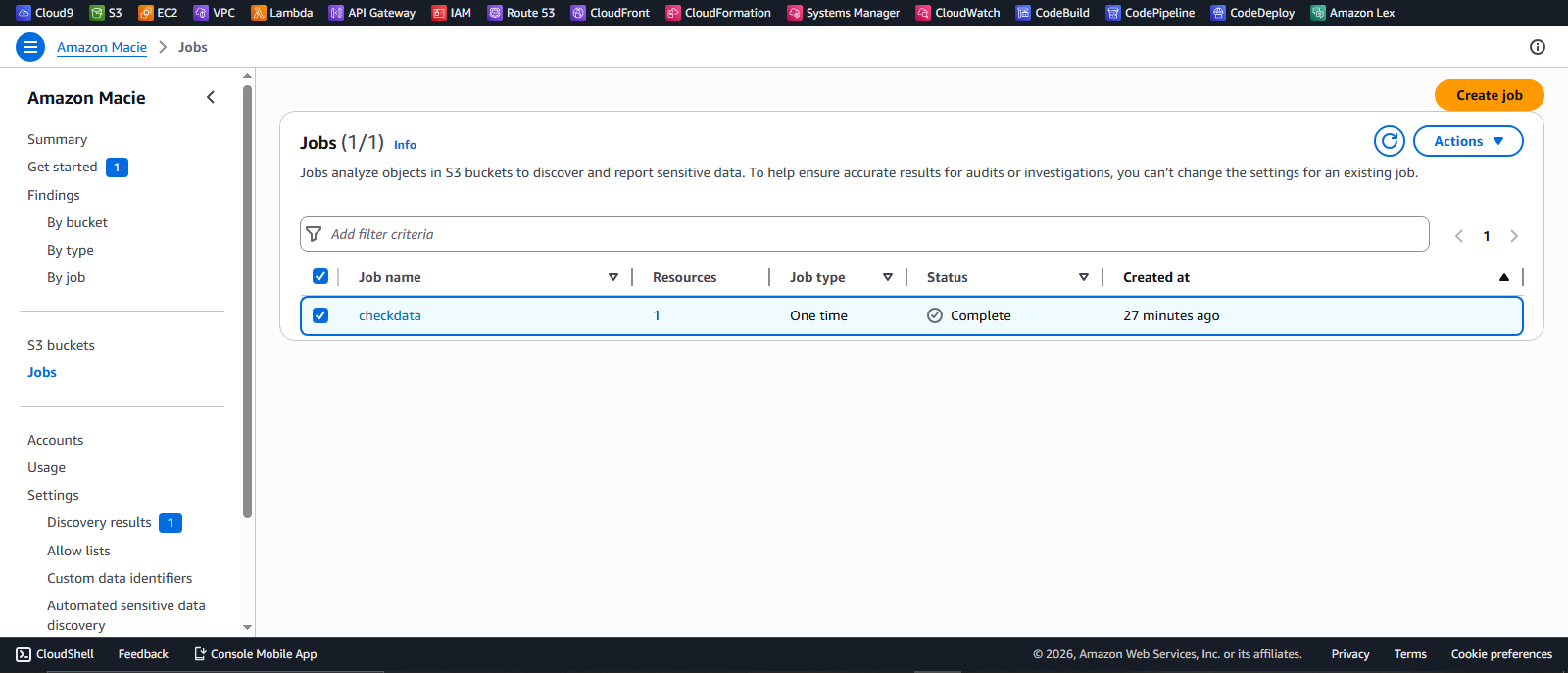
Task: Open the EC2 shortcut icon
Action: 146,13
